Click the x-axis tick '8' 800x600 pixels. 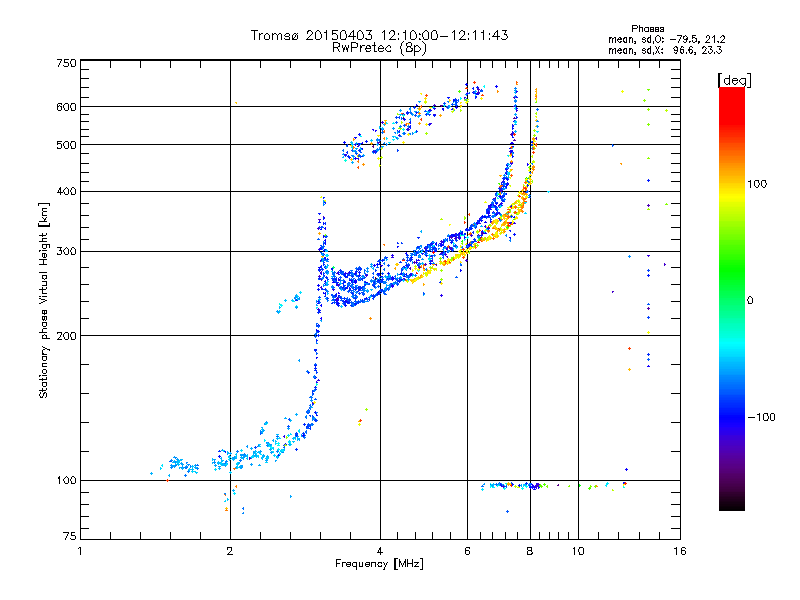coord(530,551)
